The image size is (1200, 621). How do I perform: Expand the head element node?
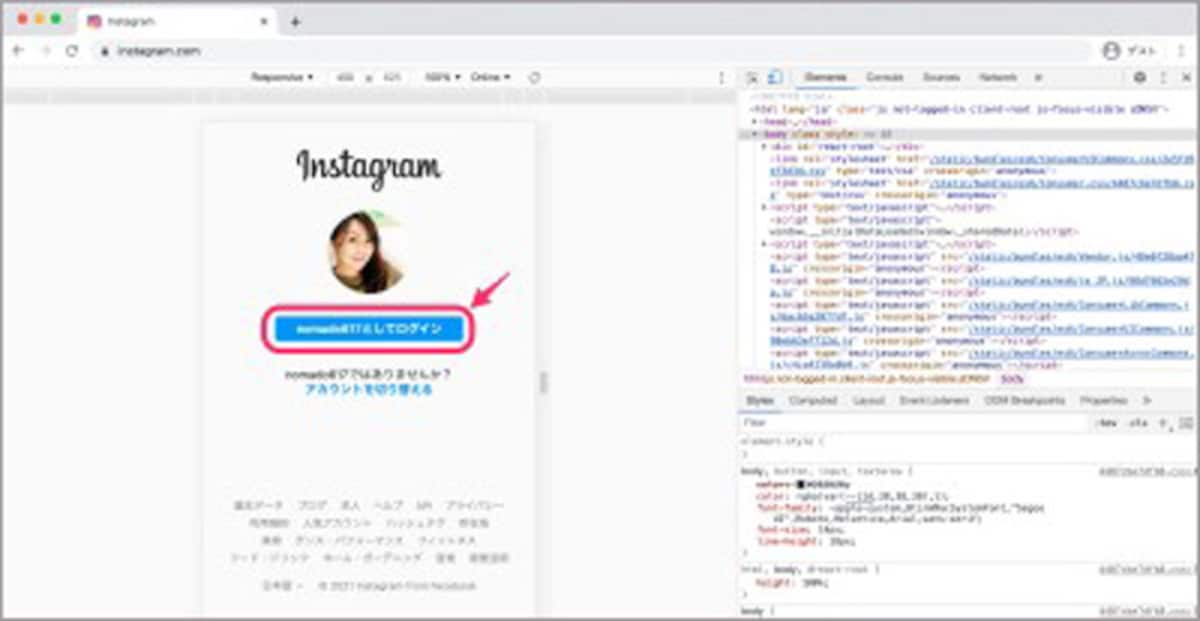753,120
